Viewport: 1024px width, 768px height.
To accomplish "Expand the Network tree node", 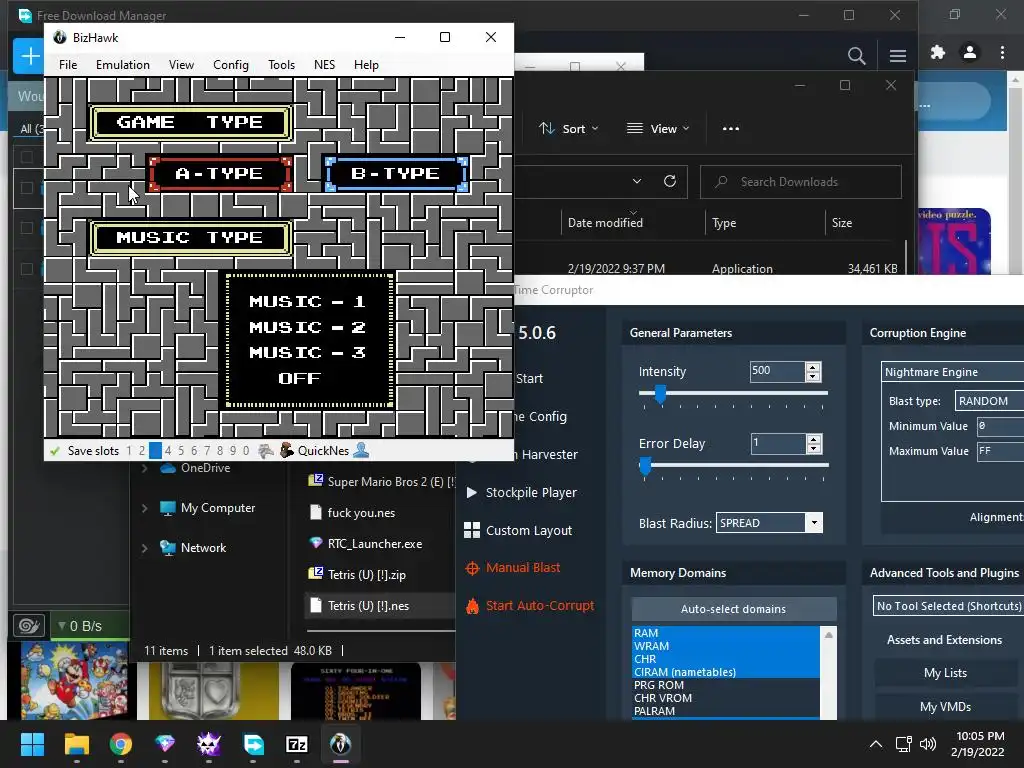I will (145, 548).
